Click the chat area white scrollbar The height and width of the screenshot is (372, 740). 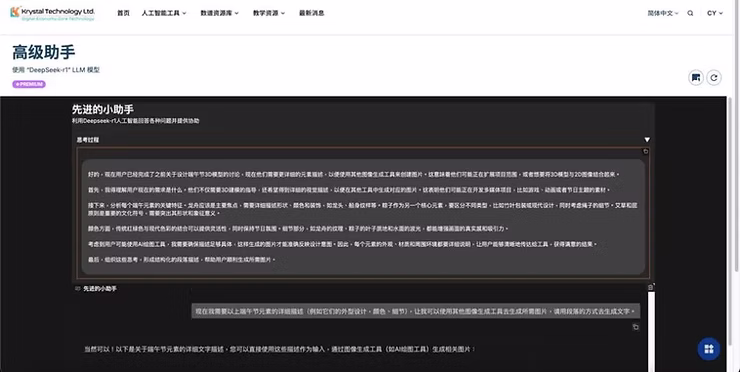click(x=651, y=331)
